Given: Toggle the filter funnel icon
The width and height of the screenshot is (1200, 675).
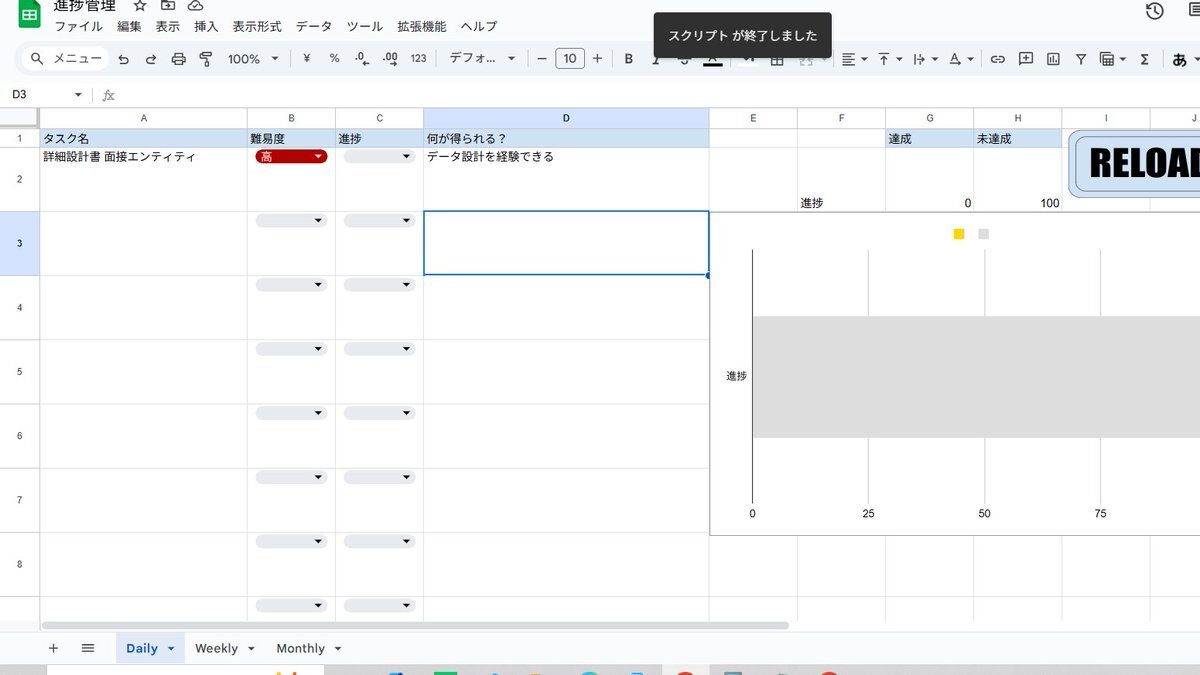Looking at the screenshot, I should [x=1081, y=59].
